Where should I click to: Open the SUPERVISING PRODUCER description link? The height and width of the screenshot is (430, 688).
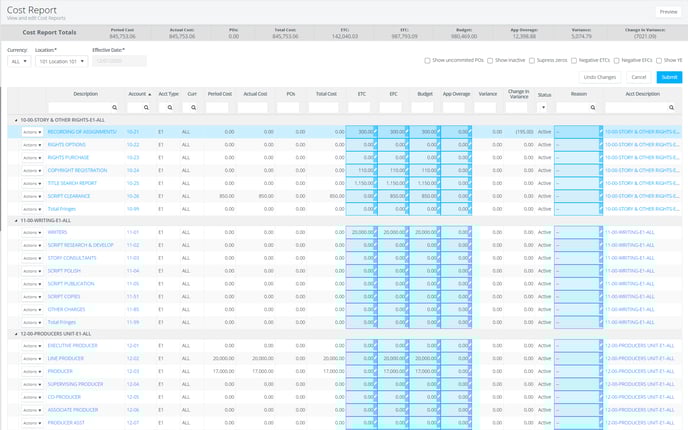(75, 384)
